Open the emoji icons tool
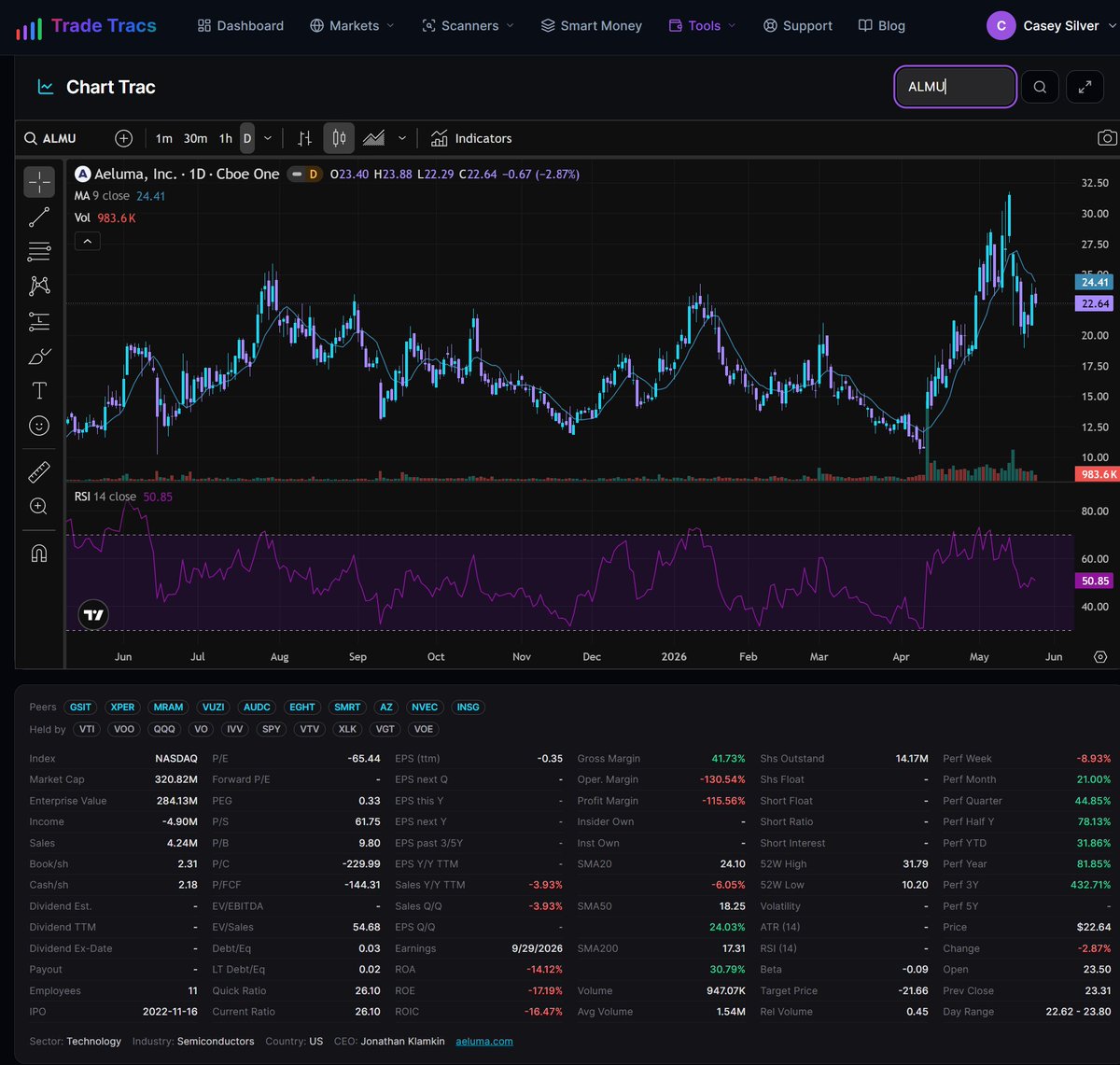1120x1065 pixels. [x=39, y=425]
